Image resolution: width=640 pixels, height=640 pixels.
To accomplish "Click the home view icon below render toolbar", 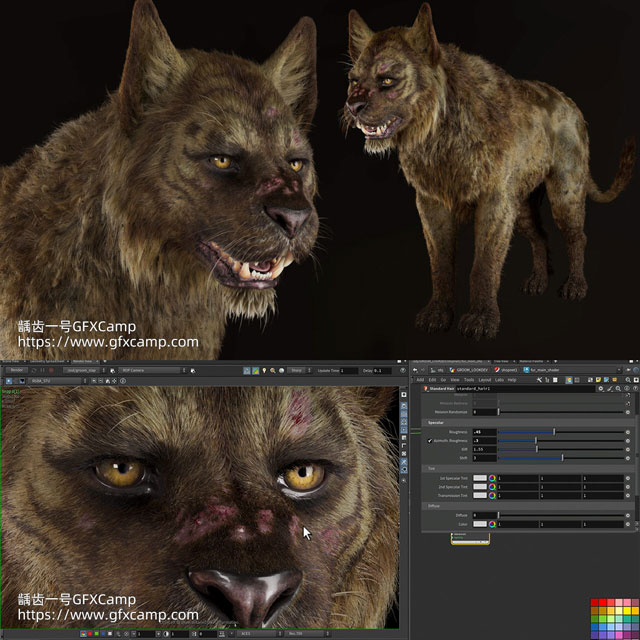I will 108,381.
